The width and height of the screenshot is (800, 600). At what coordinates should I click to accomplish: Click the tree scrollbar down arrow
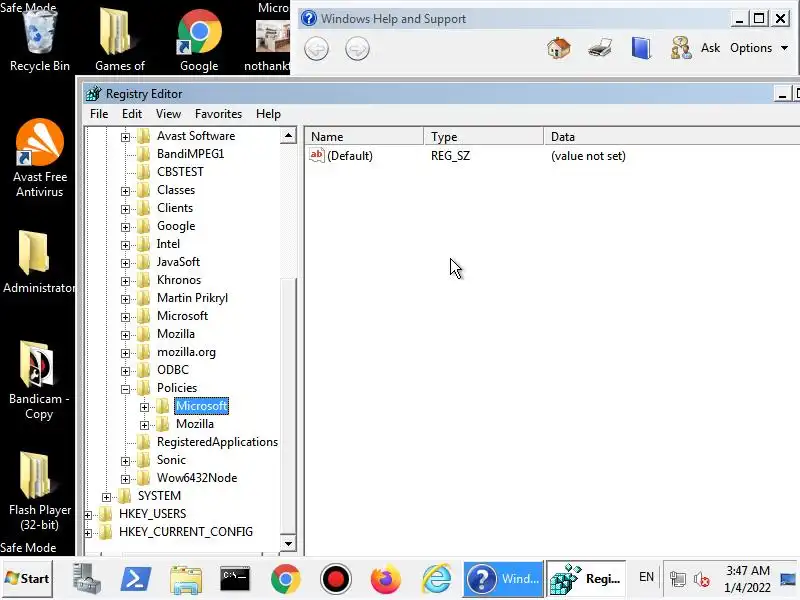pos(288,544)
